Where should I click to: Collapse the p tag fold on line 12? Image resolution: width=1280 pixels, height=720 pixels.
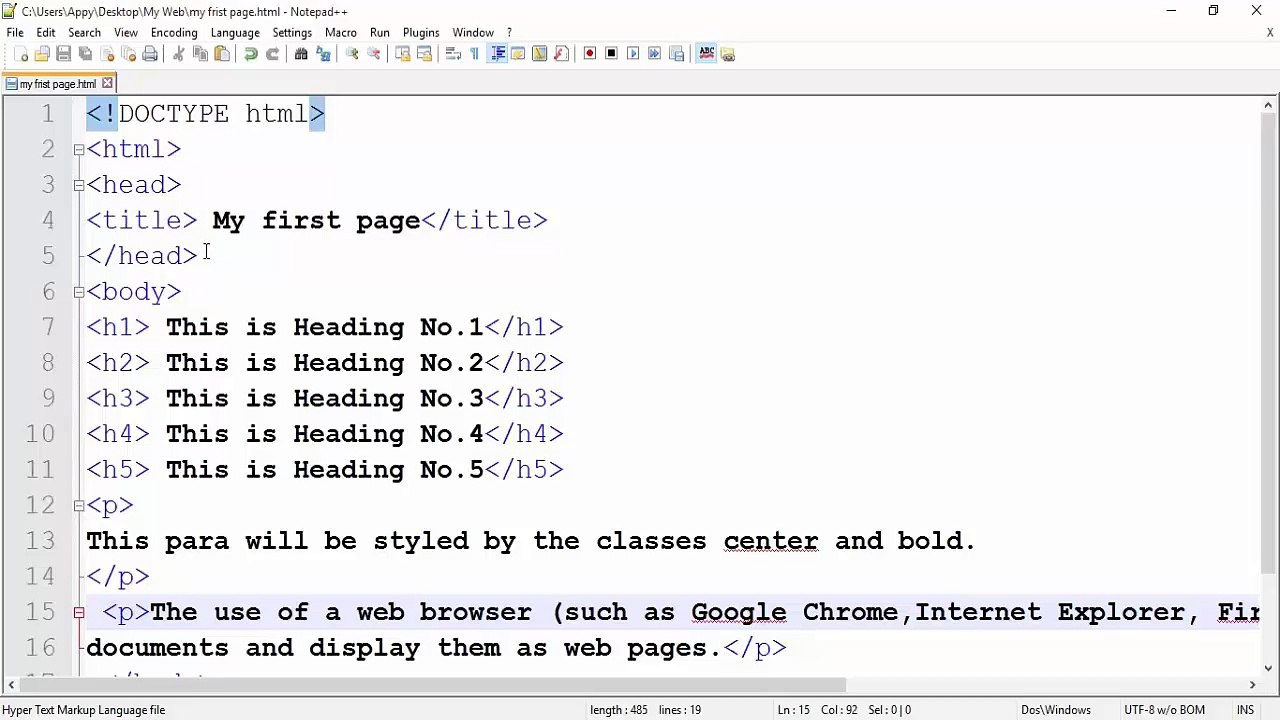tap(78, 506)
